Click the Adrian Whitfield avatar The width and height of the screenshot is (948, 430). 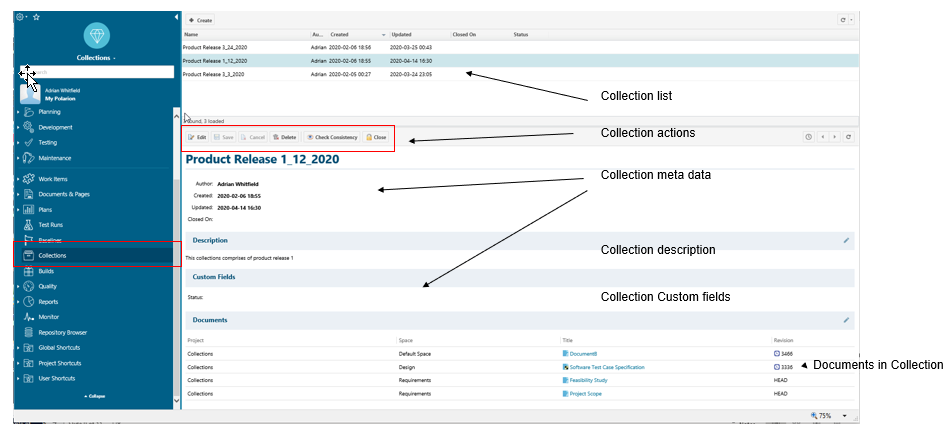[x=30, y=94]
